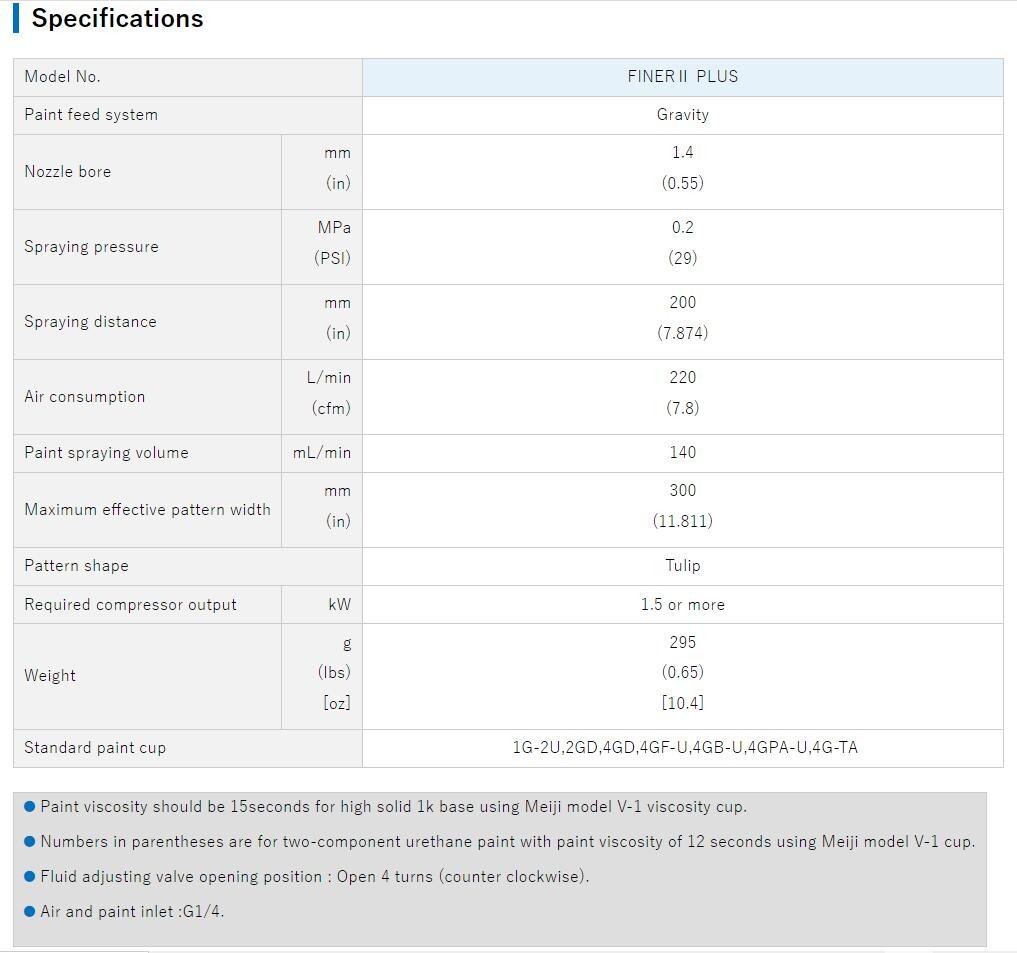1017x953 pixels.
Task: Select the Model No. label cell
Action: [x=187, y=77]
